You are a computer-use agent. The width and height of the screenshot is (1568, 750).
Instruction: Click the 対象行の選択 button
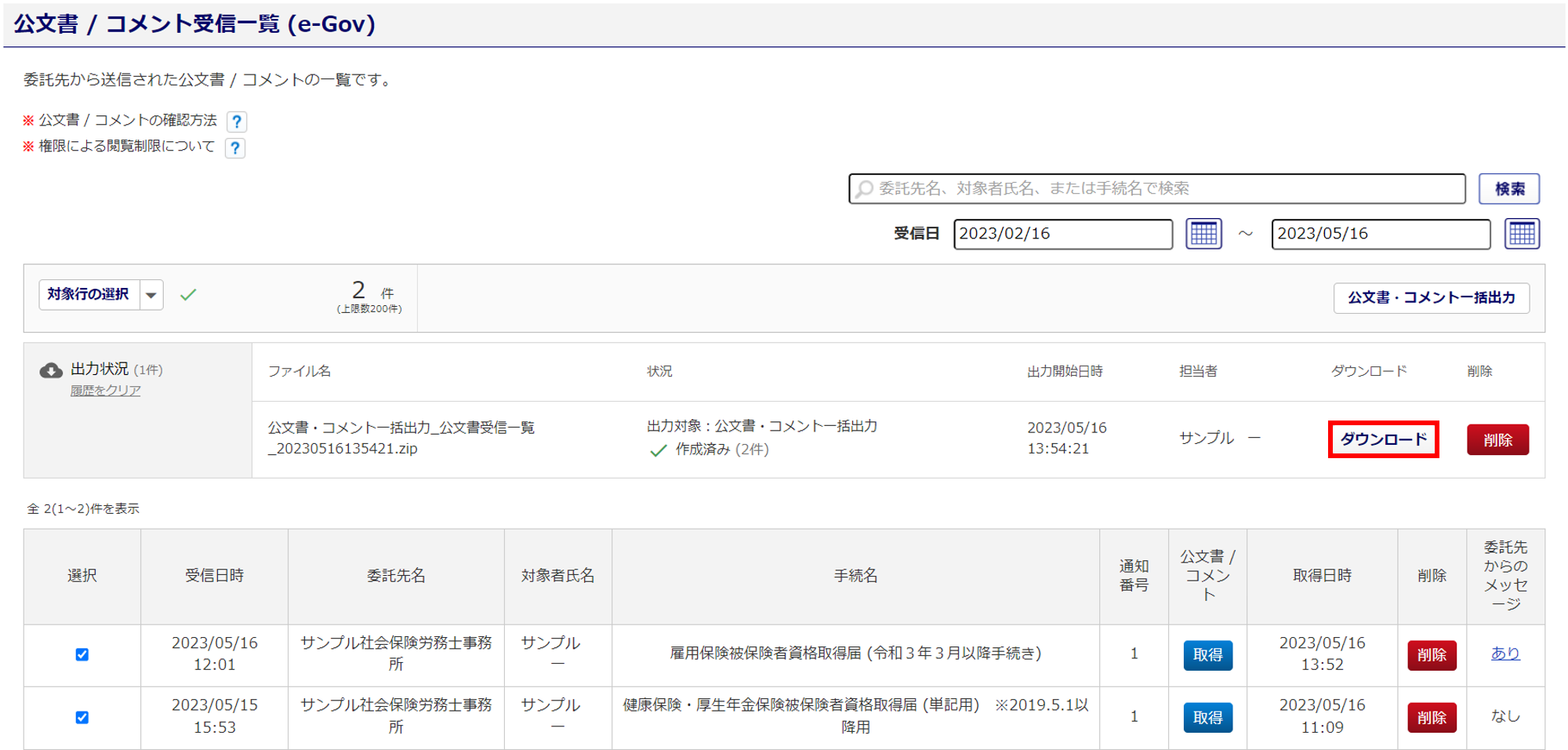[89, 295]
